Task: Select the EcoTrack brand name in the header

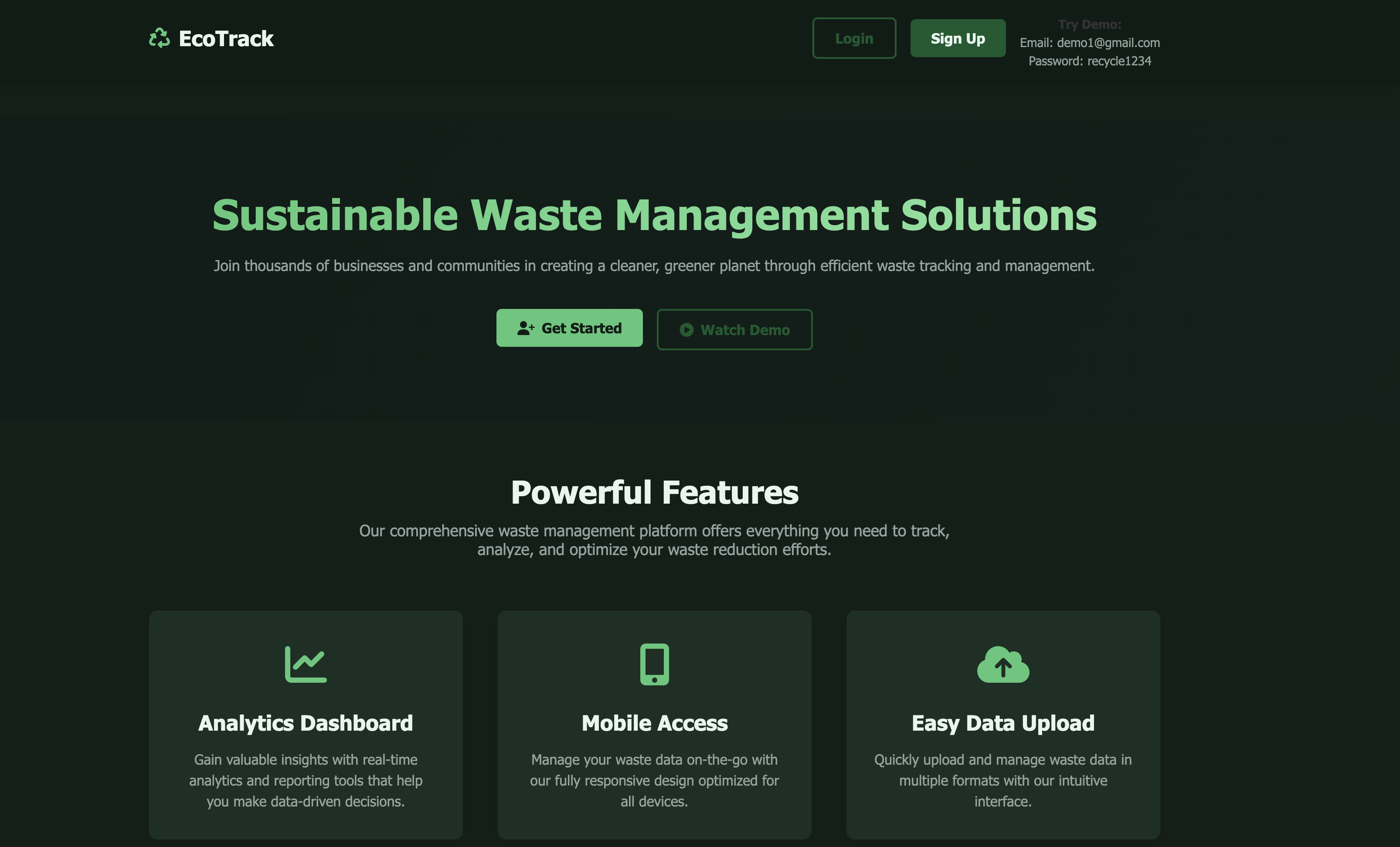Action: (226, 38)
